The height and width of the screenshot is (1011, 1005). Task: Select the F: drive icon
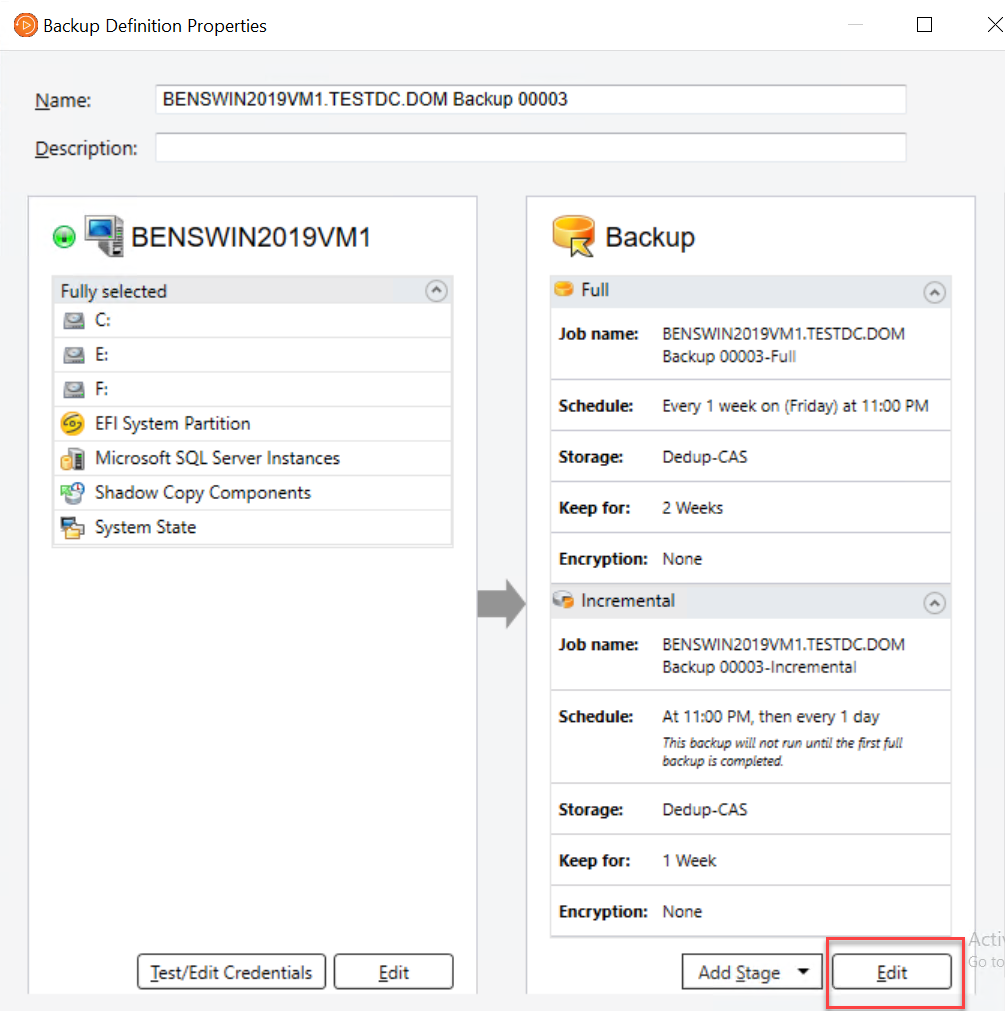click(73, 389)
